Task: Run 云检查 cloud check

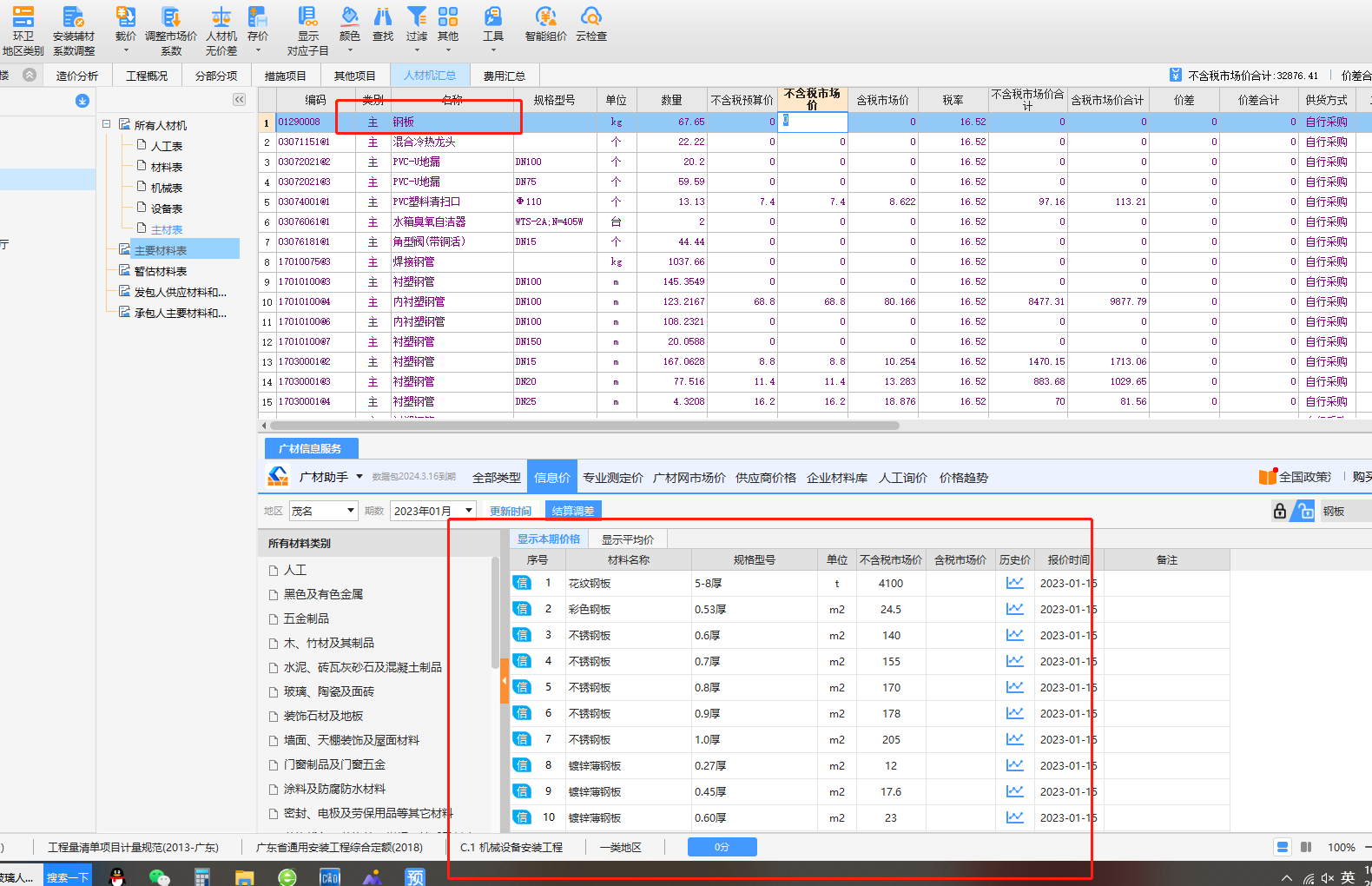Action: 591,23
